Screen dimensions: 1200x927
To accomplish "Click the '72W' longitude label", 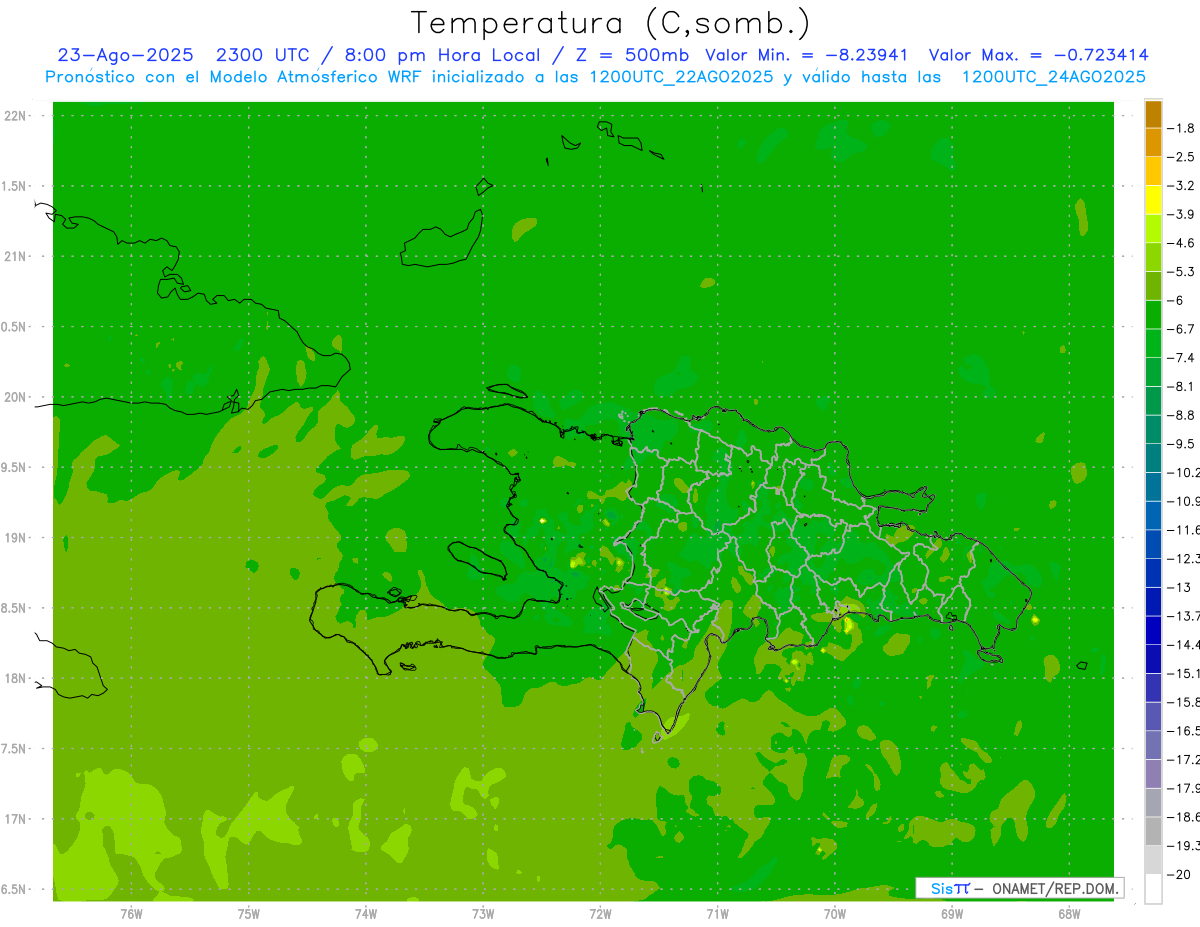I will 600,913.
